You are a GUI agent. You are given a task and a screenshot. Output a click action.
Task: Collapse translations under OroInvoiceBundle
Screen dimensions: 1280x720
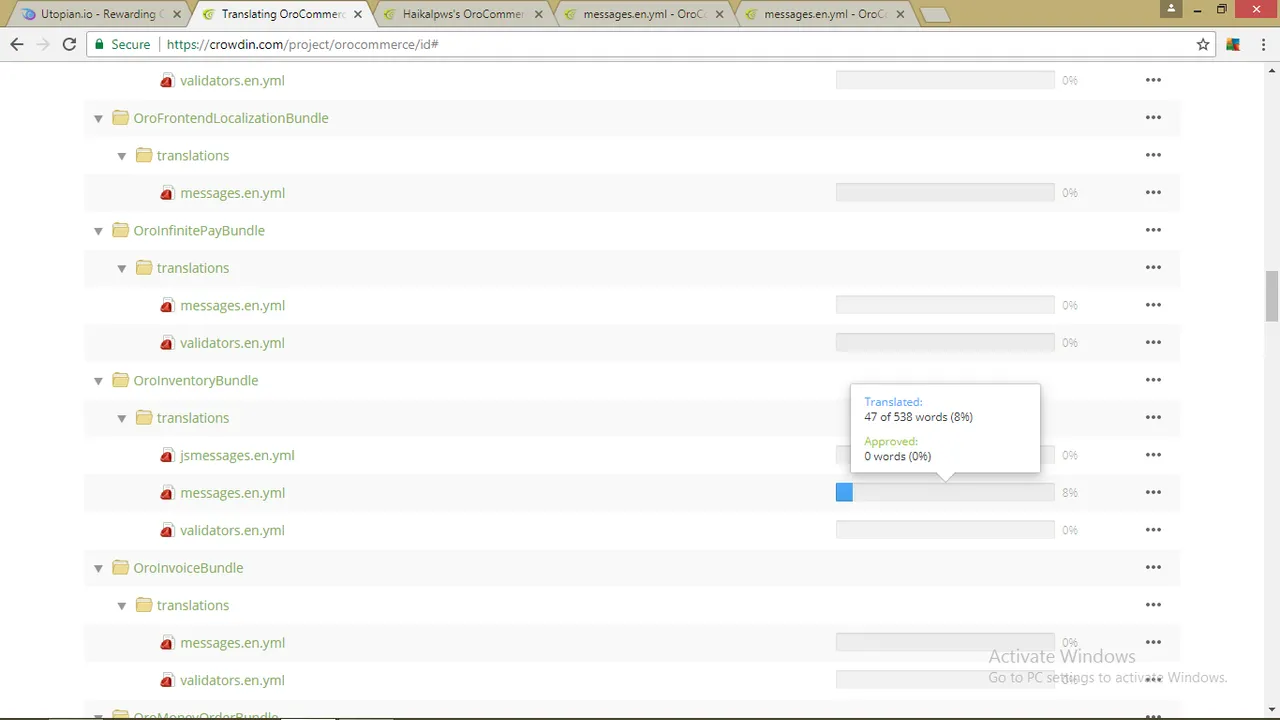[x=122, y=606]
